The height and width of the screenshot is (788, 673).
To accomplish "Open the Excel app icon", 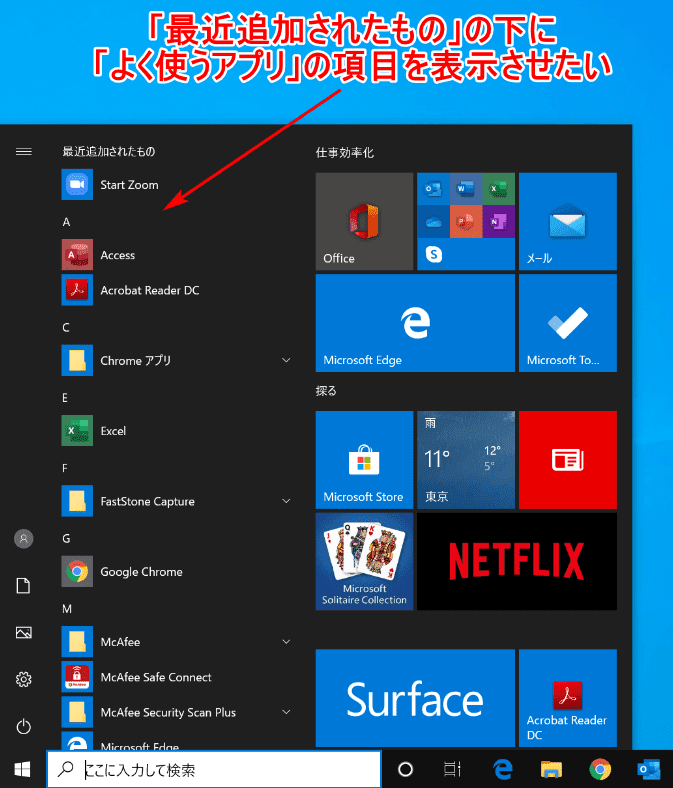I will coord(77,431).
